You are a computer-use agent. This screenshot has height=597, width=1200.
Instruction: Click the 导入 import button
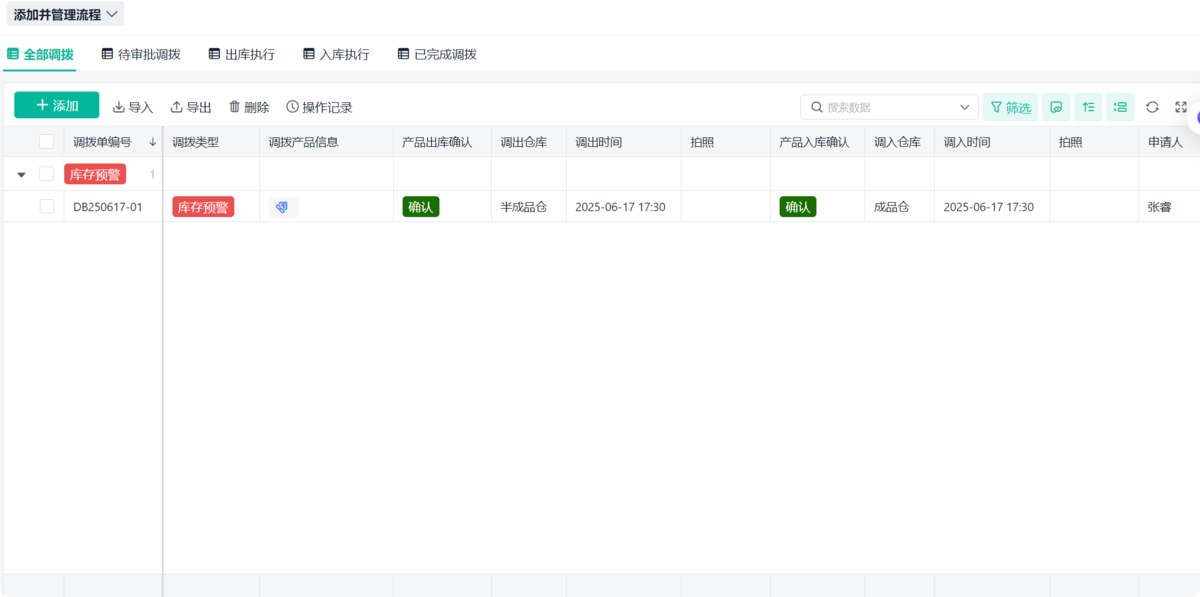tap(133, 107)
